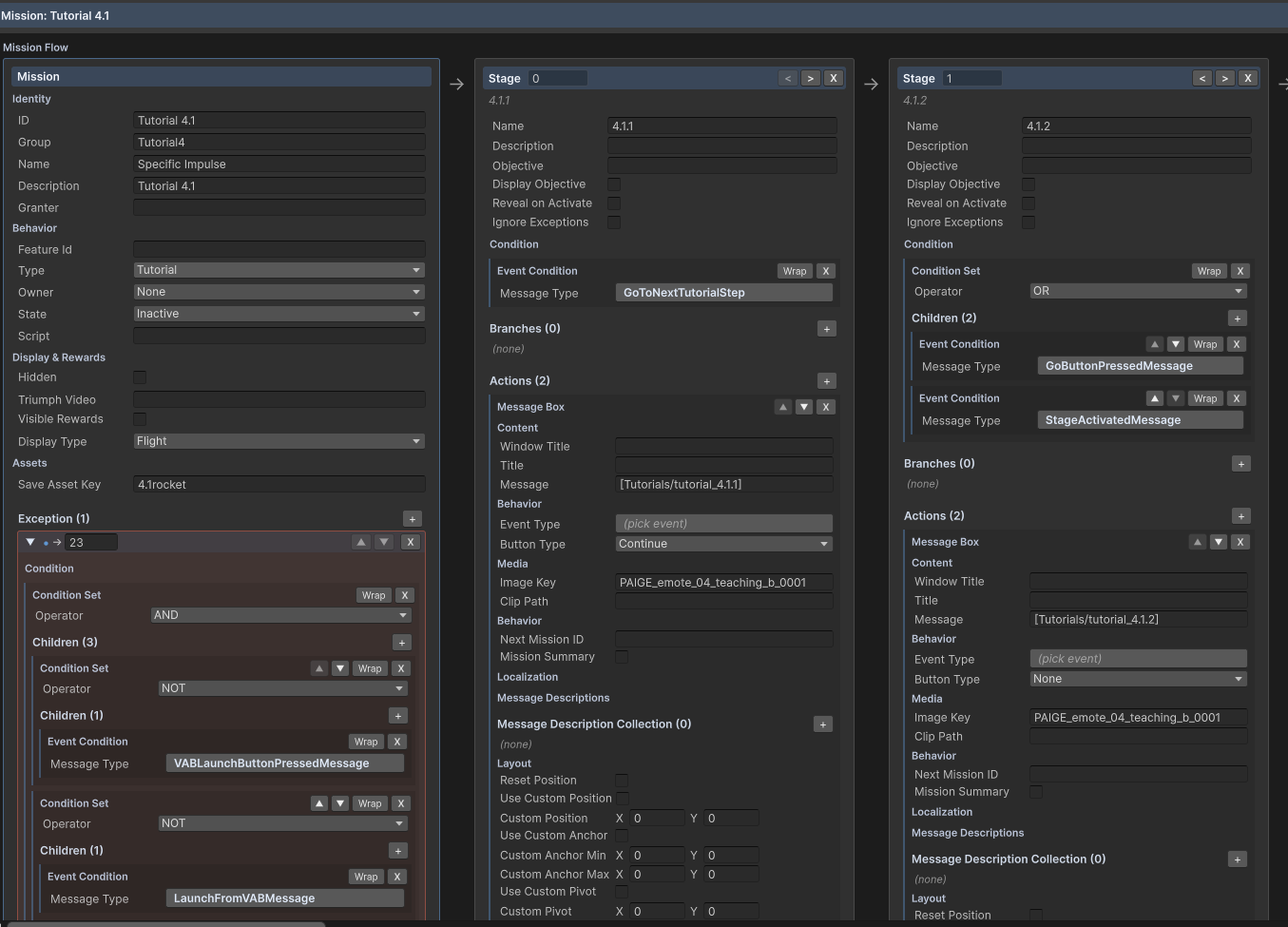Image resolution: width=1288 pixels, height=927 pixels.
Task: Toggle Mission Summary in Stage 0
Action: 622,657
